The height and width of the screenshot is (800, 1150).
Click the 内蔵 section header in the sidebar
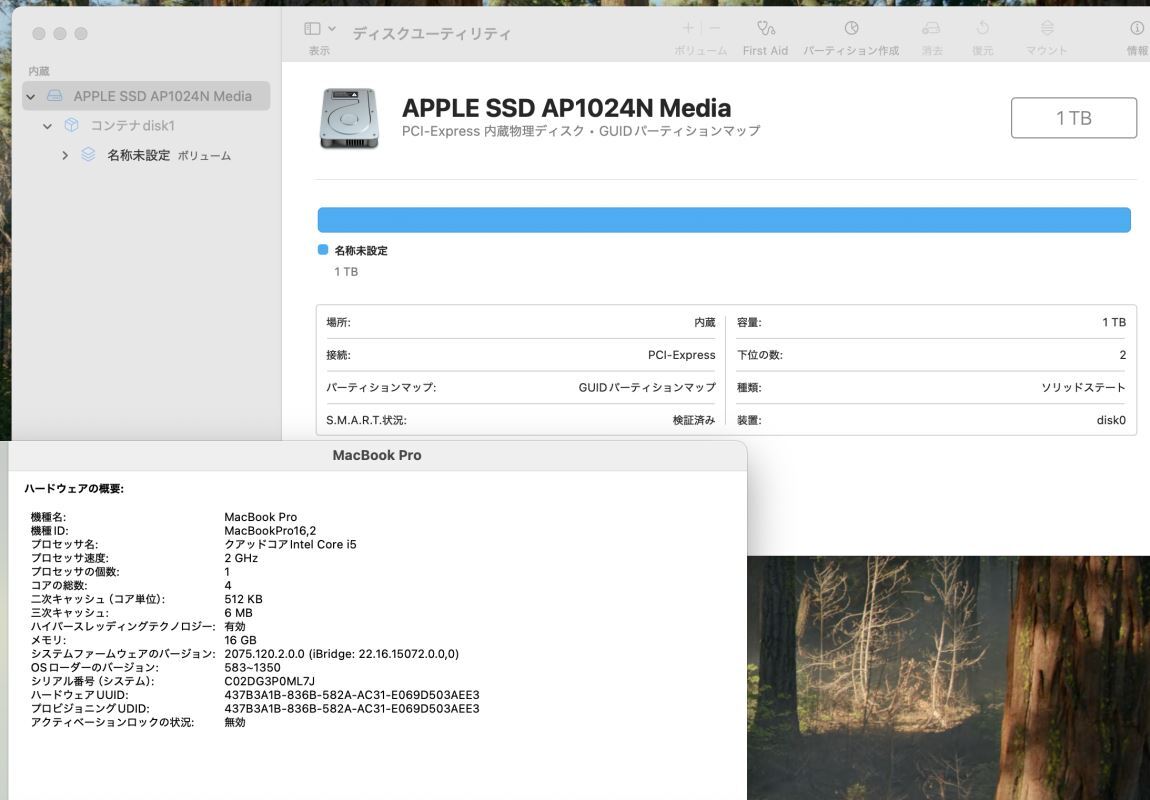(39, 71)
